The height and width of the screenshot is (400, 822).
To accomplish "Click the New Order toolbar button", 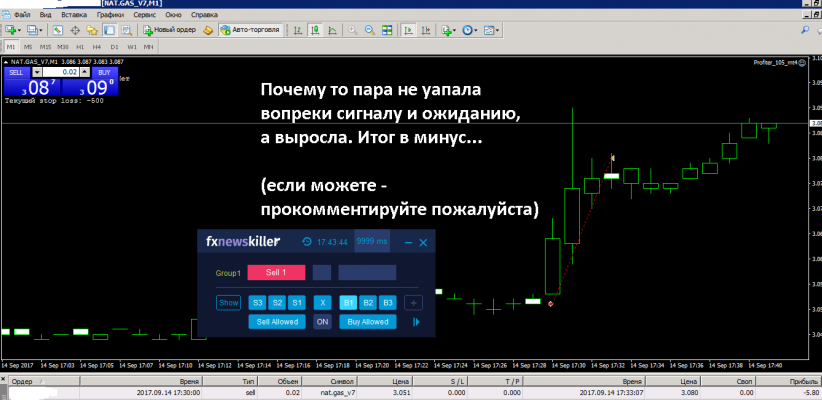I will tap(169, 31).
